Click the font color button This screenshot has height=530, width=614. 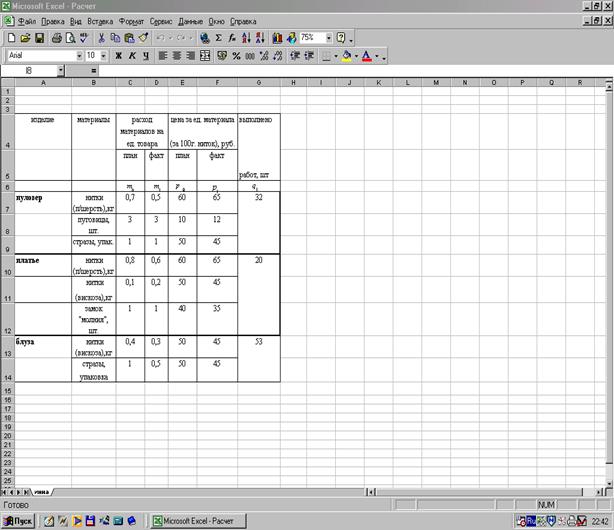(367, 56)
